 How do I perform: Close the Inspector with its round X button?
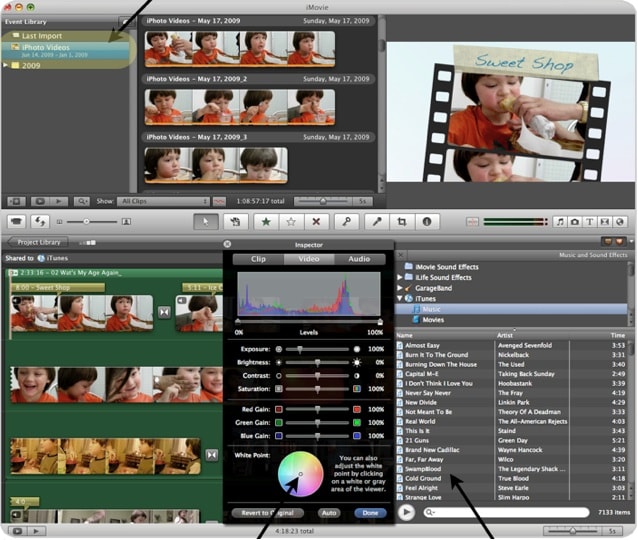tap(227, 244)
